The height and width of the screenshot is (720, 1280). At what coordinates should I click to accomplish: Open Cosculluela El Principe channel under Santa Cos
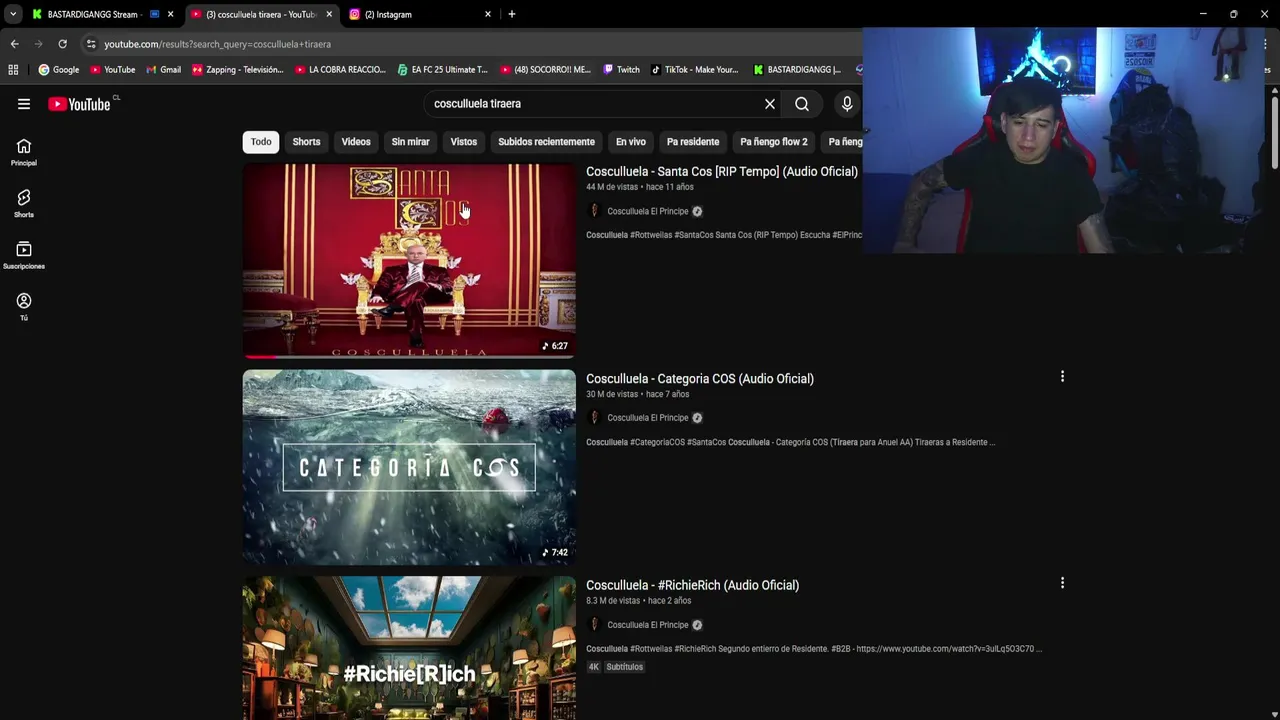tap(647, 211)
